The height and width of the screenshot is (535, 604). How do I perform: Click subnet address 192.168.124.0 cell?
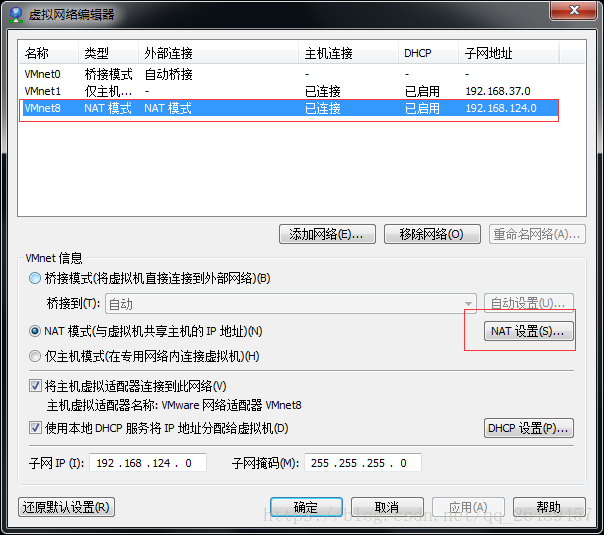click(501, 108)
